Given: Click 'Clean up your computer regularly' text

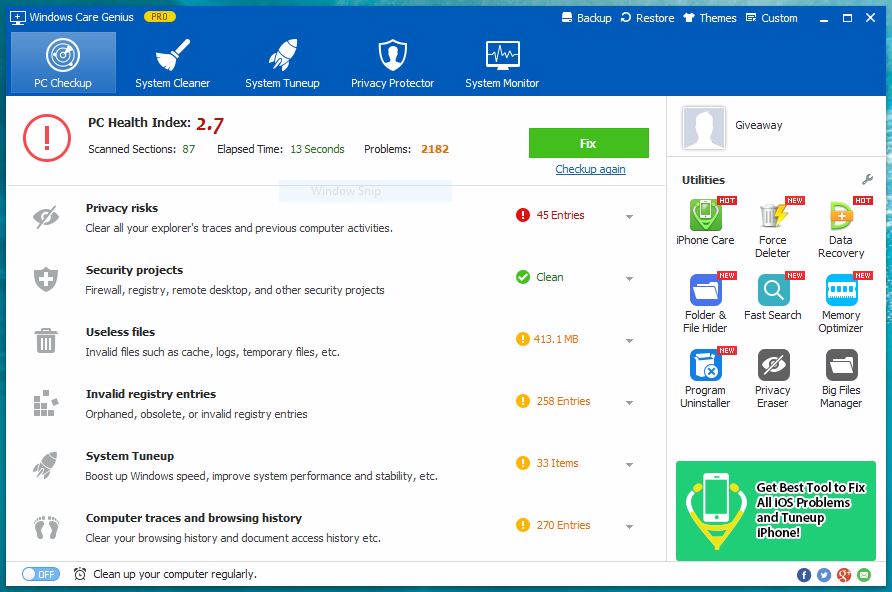Looking at the screenshot, I should pyautogui.click(x=175, y=574).
